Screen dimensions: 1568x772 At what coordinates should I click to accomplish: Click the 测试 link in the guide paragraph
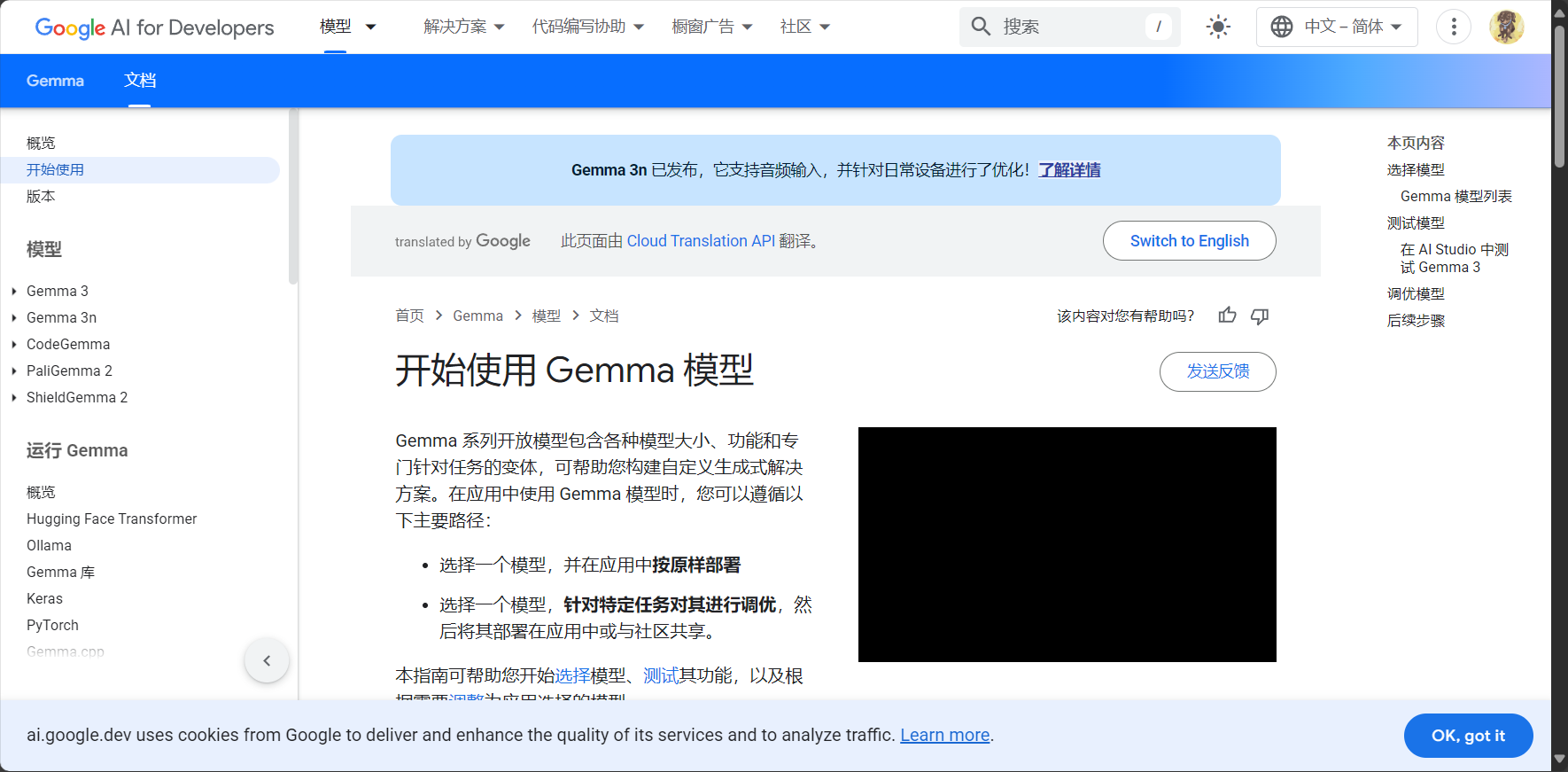pos(660,675)
